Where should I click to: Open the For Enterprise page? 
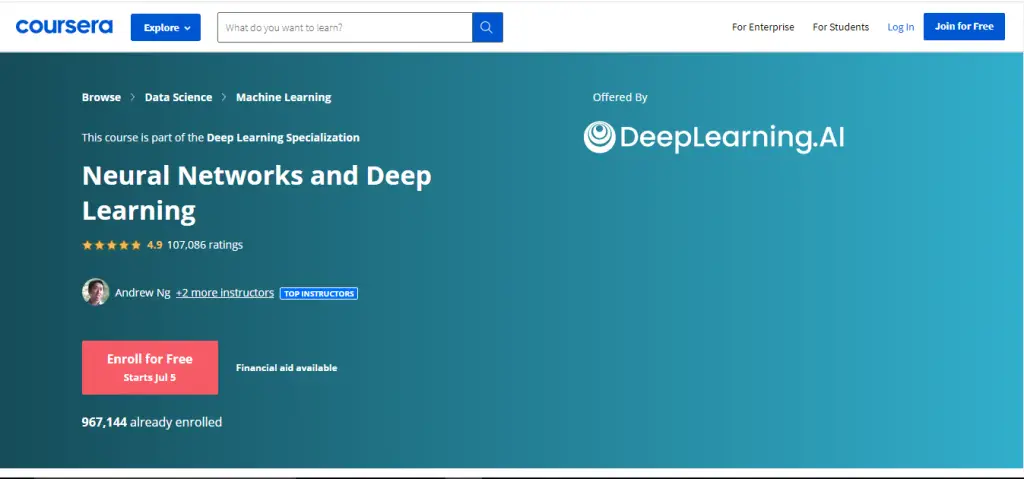point(763,27)
